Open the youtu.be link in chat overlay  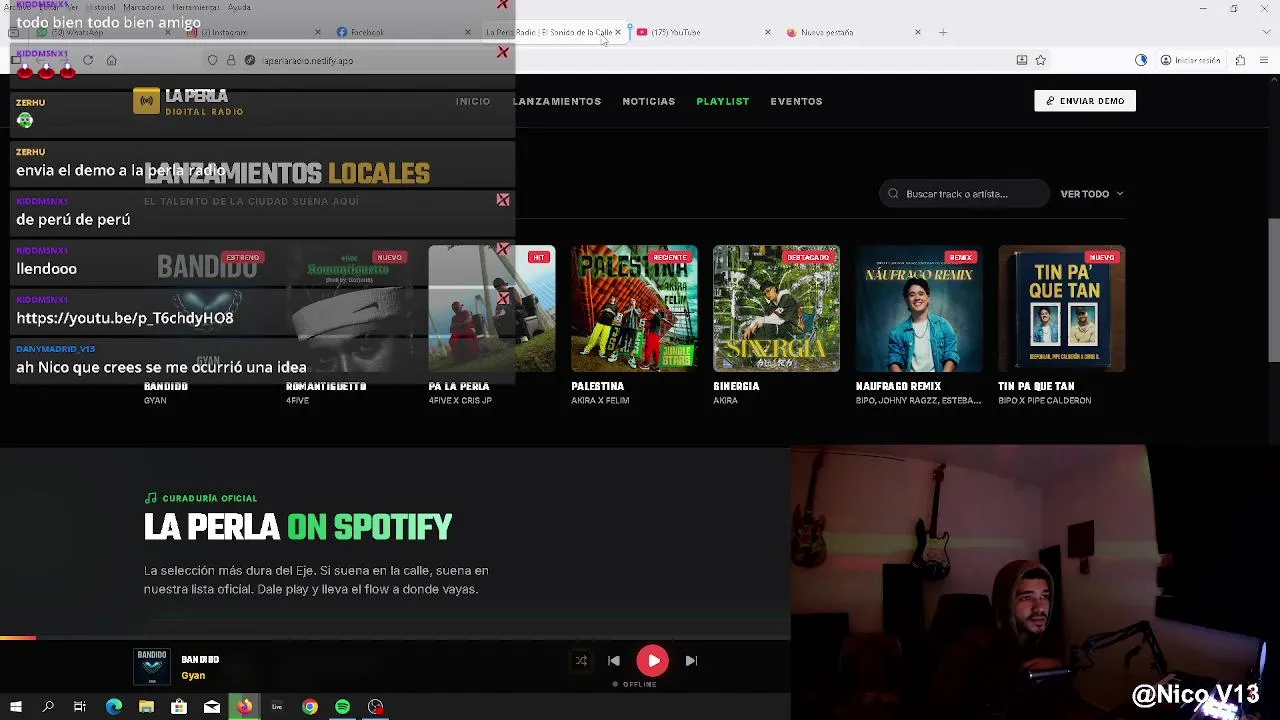125,318
